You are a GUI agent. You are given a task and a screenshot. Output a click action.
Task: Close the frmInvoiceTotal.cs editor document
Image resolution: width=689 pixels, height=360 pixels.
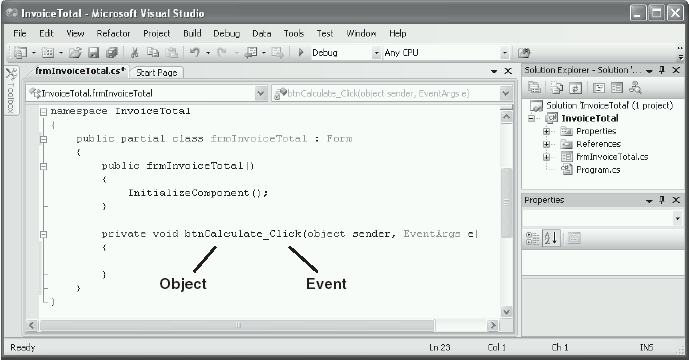point(508,71)
